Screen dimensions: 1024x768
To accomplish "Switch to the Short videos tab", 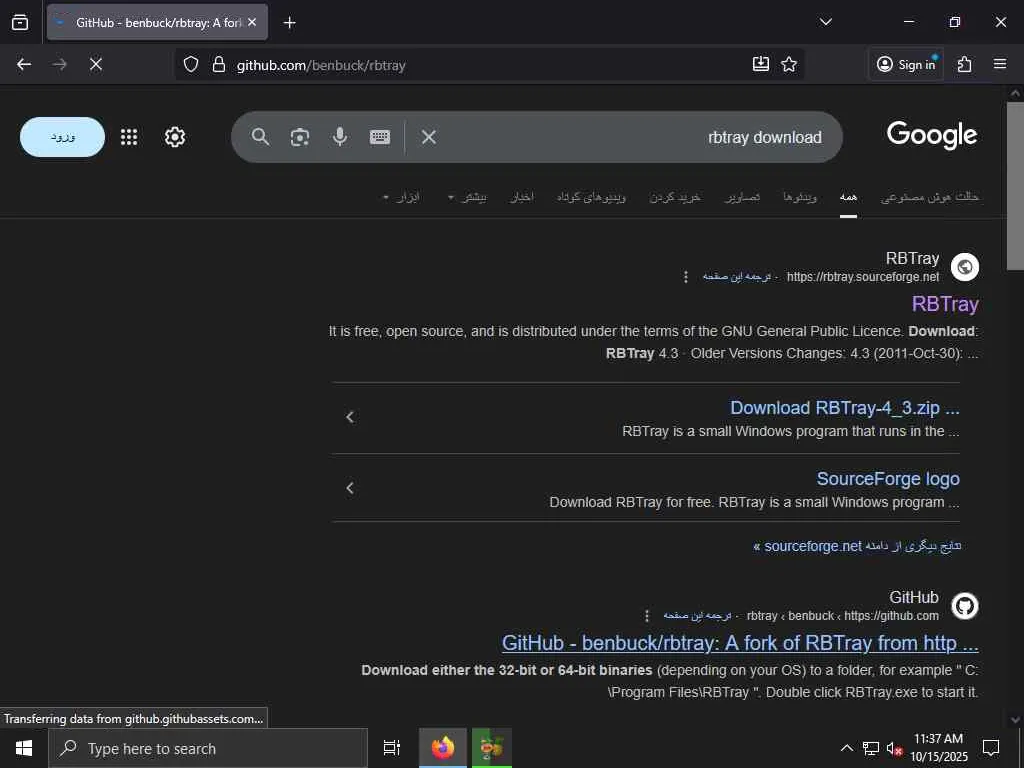I will 591,197.
